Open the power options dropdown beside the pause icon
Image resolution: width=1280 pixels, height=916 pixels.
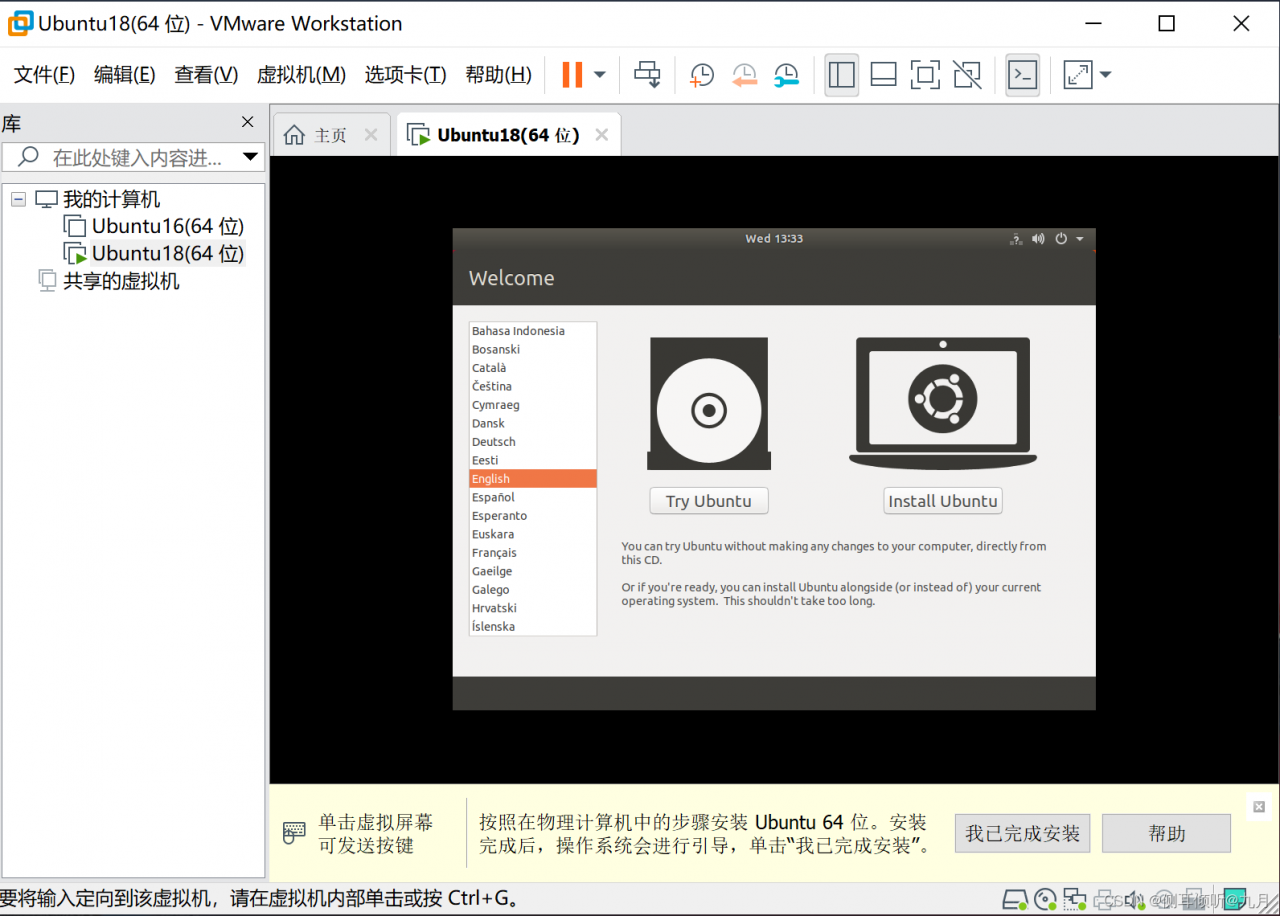600,75
